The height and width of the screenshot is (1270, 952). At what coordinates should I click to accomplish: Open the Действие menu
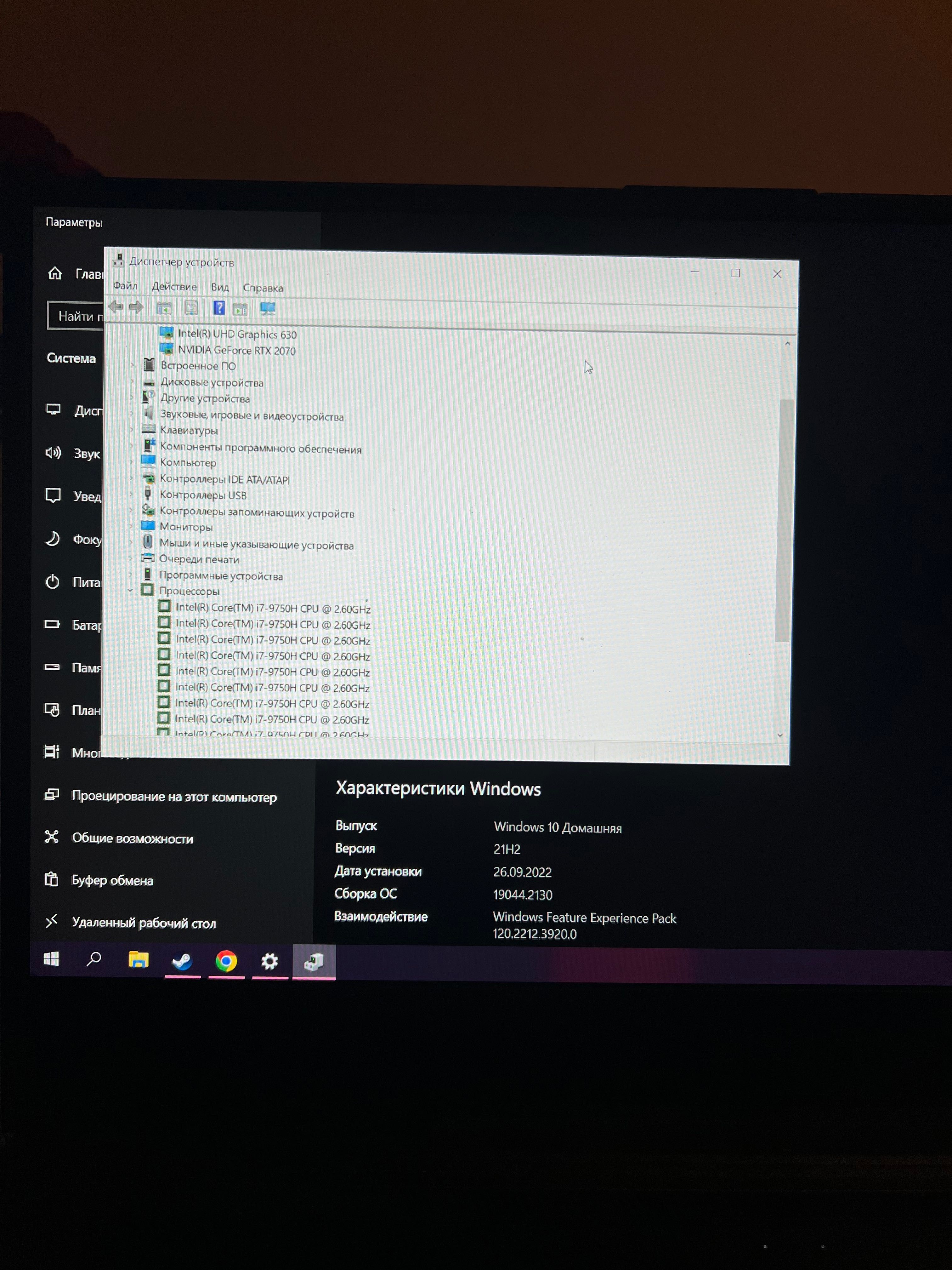tap(174, 287)
